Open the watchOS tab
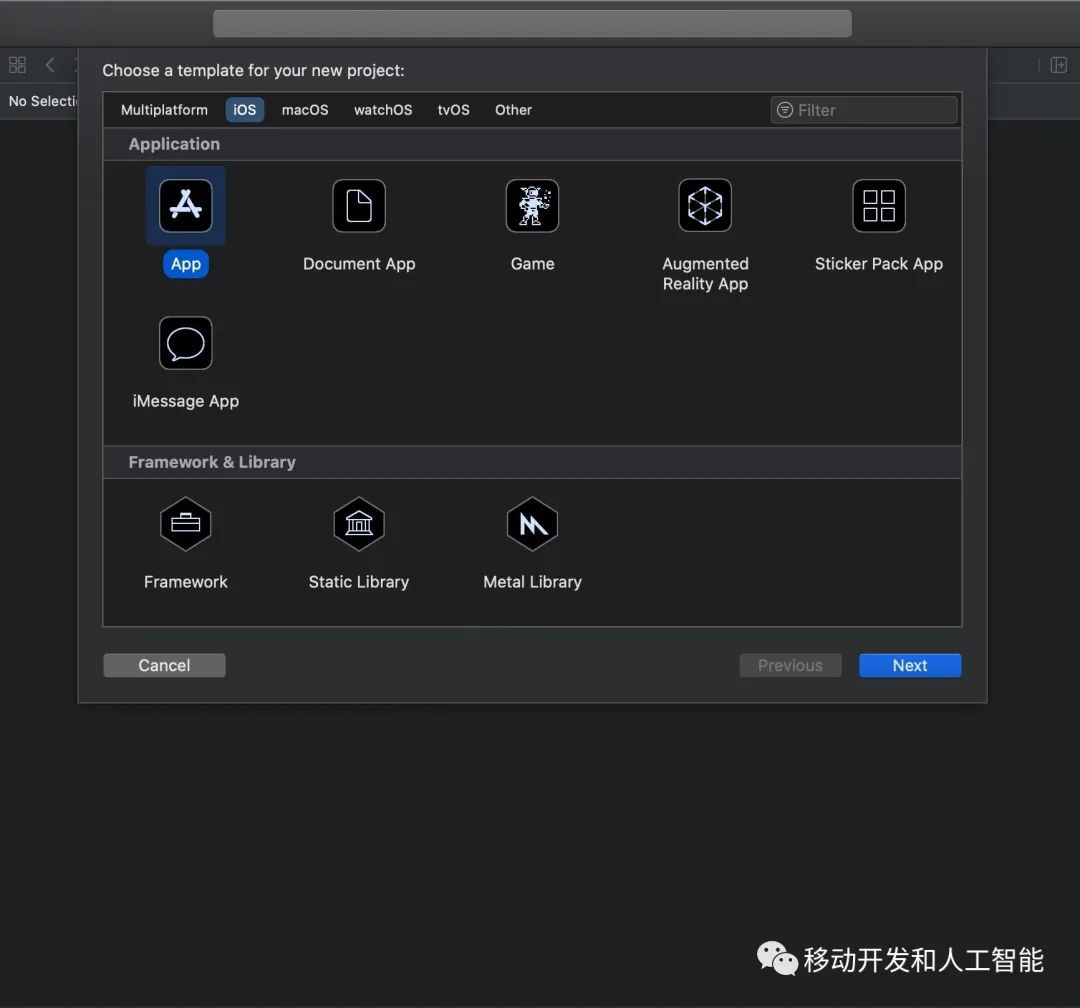Image resolution: width=1080 pixels, height=1008 pixels. pyautogui.click(x=383, y=110)
